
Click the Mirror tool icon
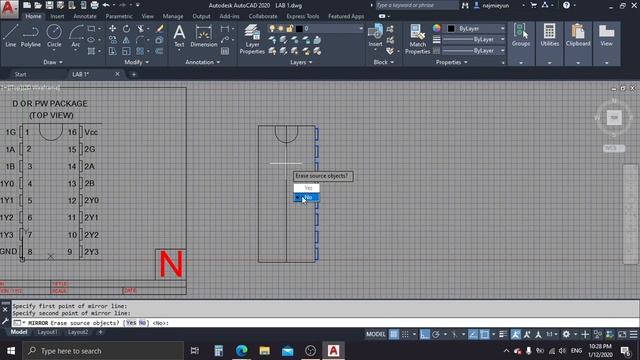[126, 40]
